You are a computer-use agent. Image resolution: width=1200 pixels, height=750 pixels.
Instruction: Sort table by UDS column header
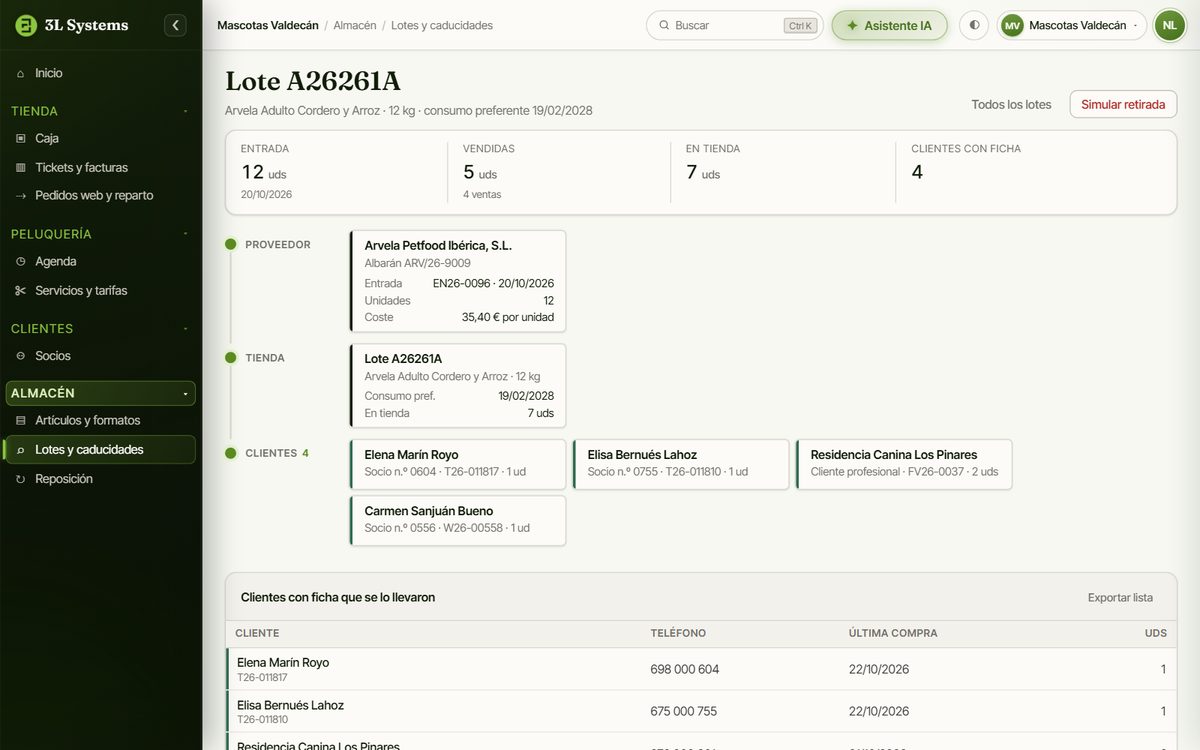click(x=1155, y=633)
